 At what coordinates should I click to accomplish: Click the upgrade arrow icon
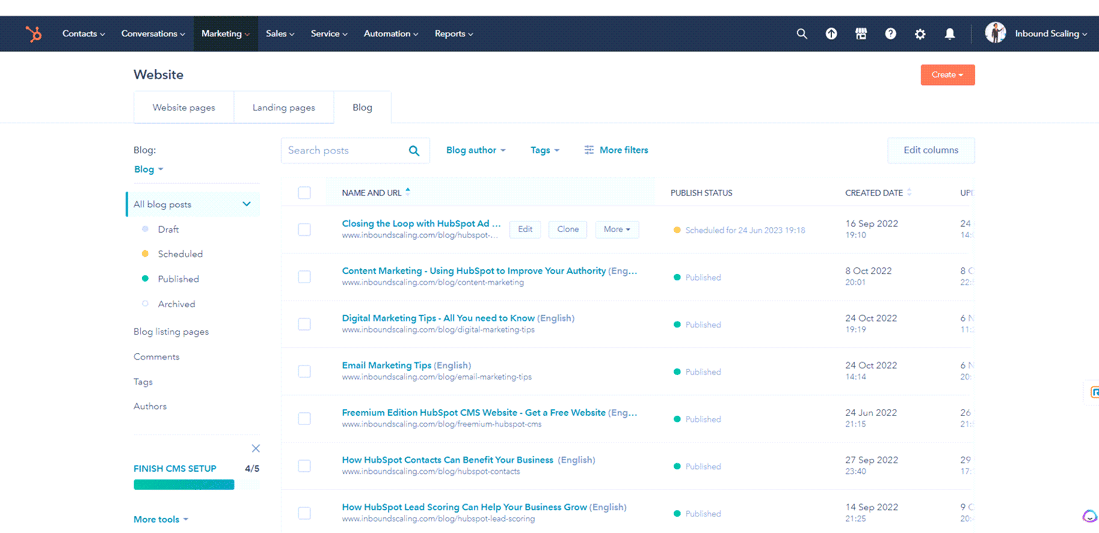pyautogui.click(x=831, y=34)
